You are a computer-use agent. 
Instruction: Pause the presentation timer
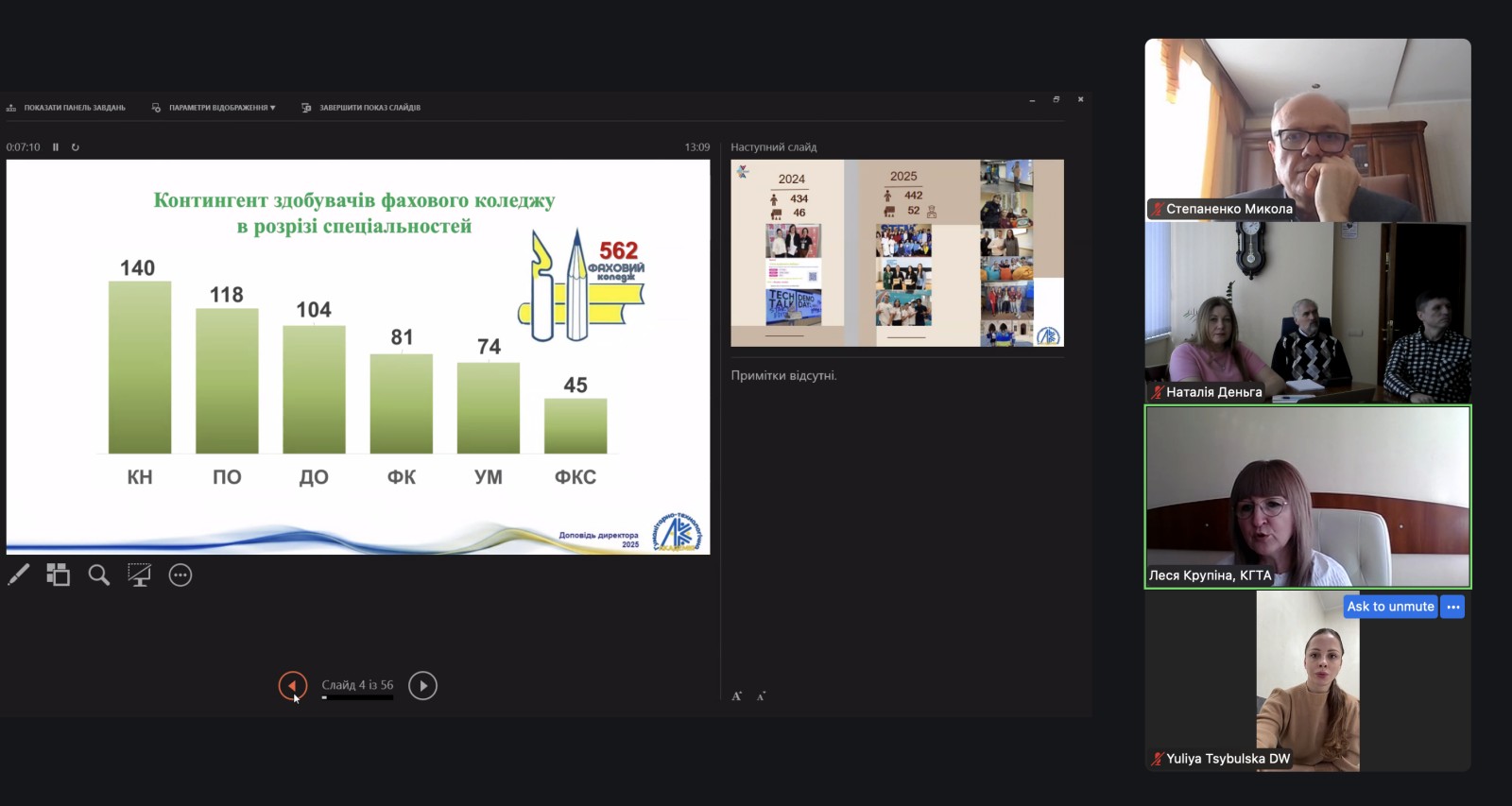pyautogui.click(x=56, y=147)
